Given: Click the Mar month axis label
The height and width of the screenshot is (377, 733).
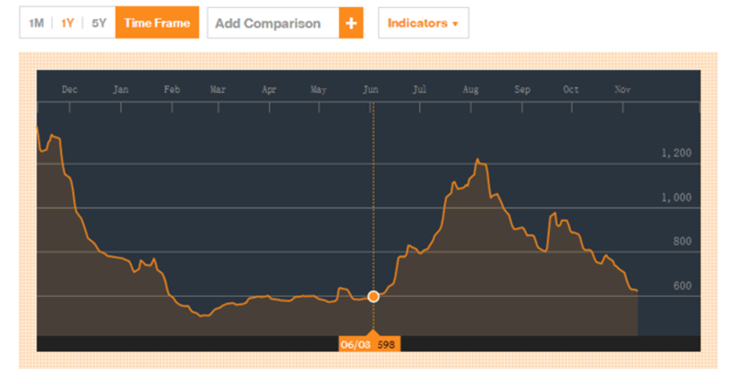Looking at the screenshot, I should [x=218, y=89].
